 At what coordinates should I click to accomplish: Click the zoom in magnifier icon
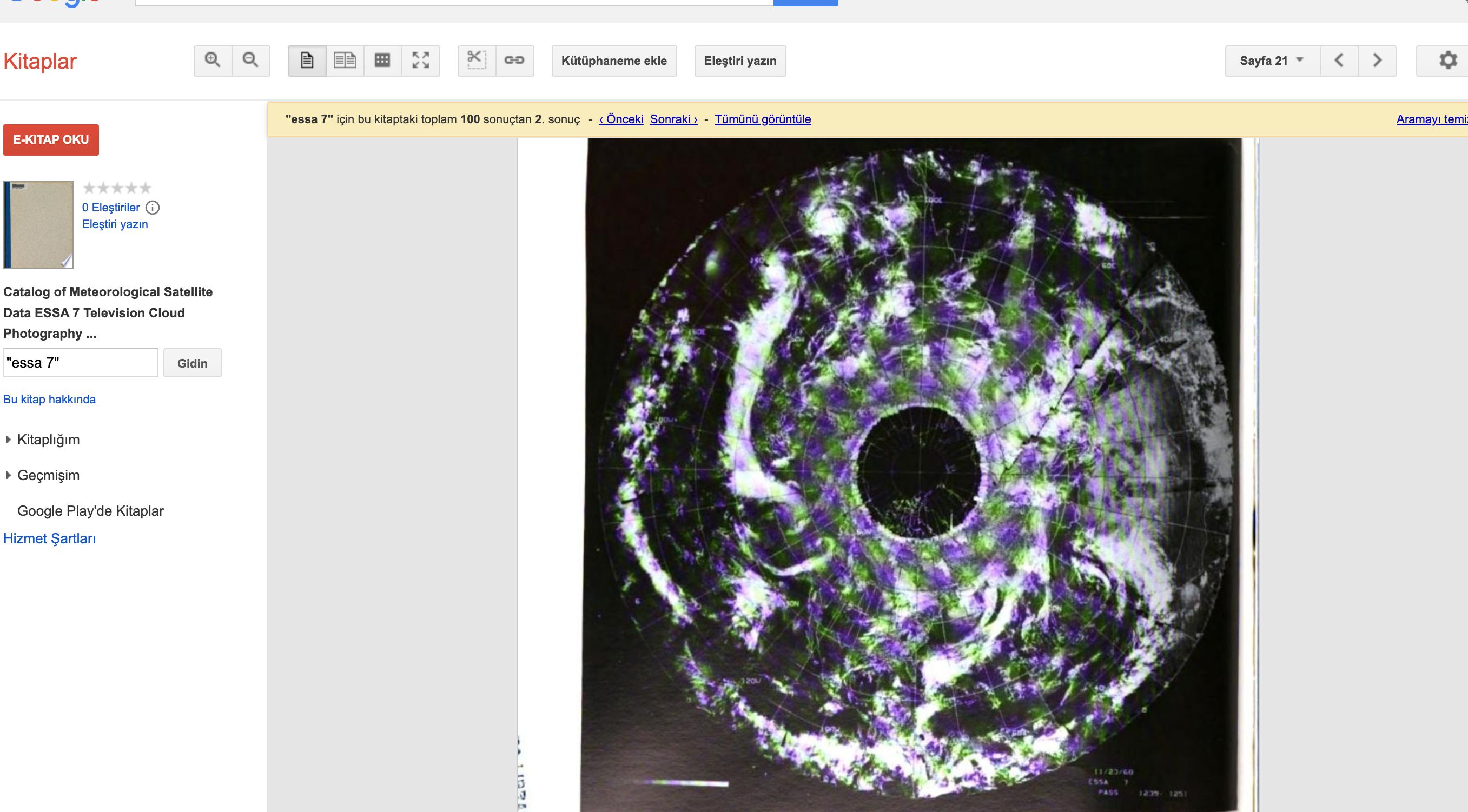point(213,61)
